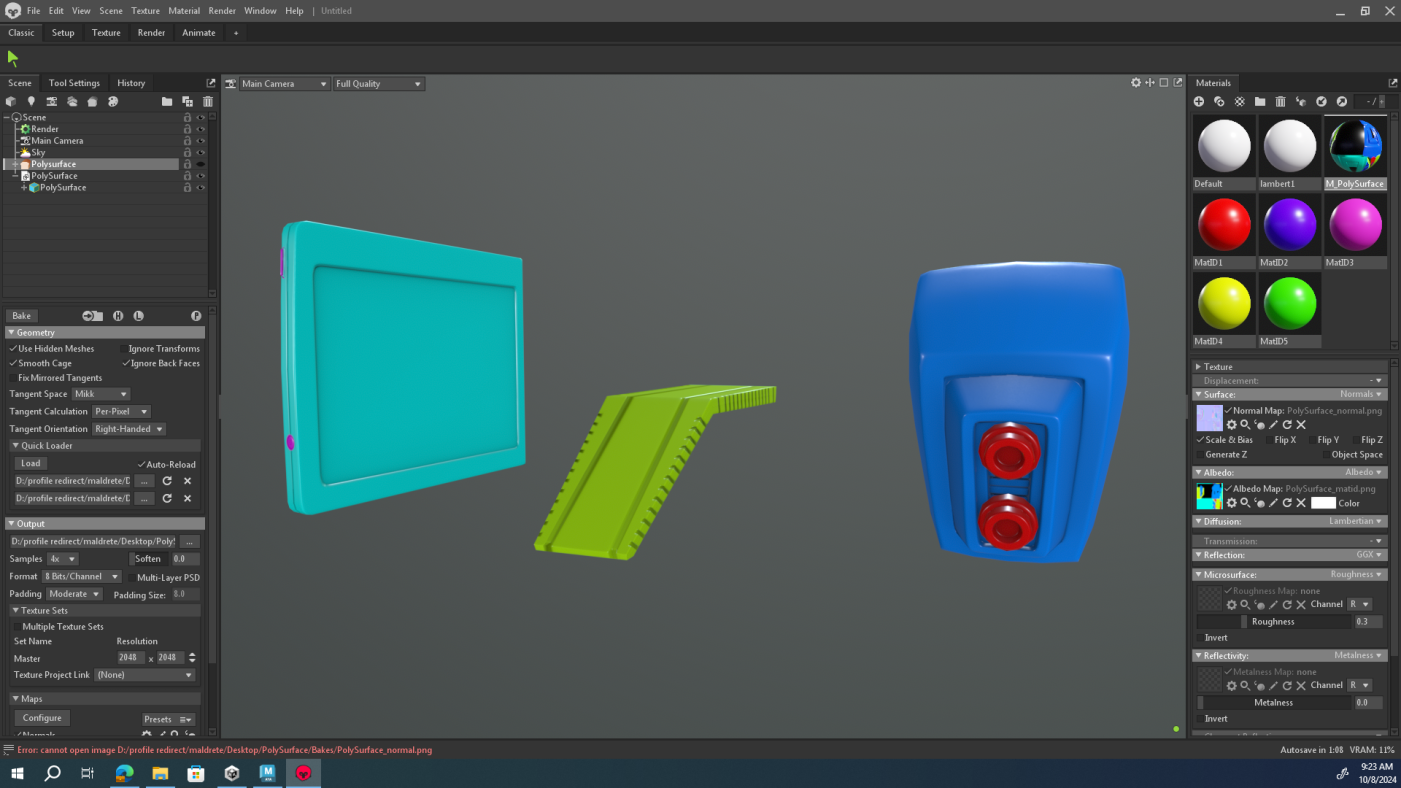Add new baker with bread loaf icon
Image resolution: width=1401 pixels, height=788 pixels.
point(92,101)
